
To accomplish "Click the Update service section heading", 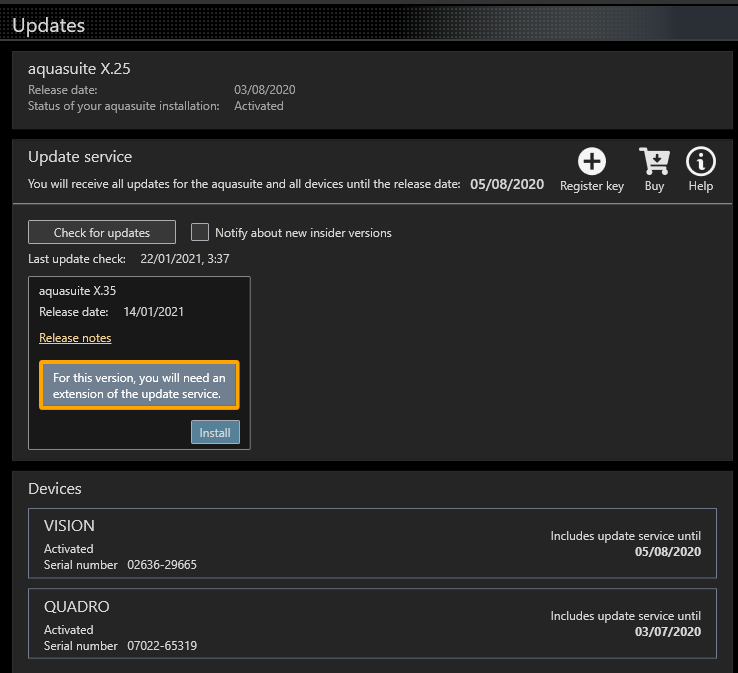I will (x=80, y=157).
